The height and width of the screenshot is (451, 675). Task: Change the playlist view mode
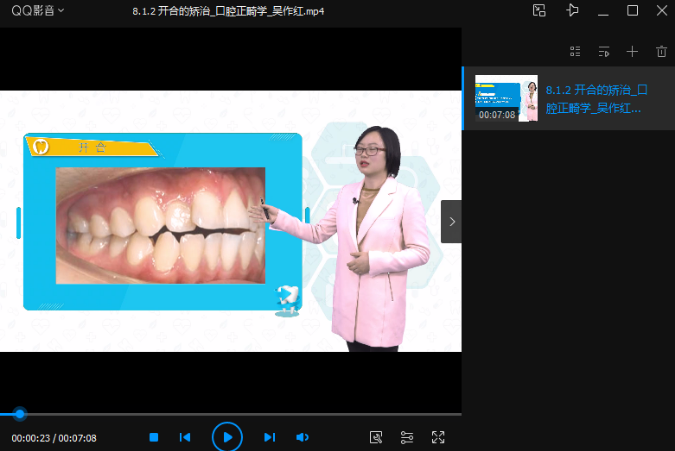pos(575,51)
